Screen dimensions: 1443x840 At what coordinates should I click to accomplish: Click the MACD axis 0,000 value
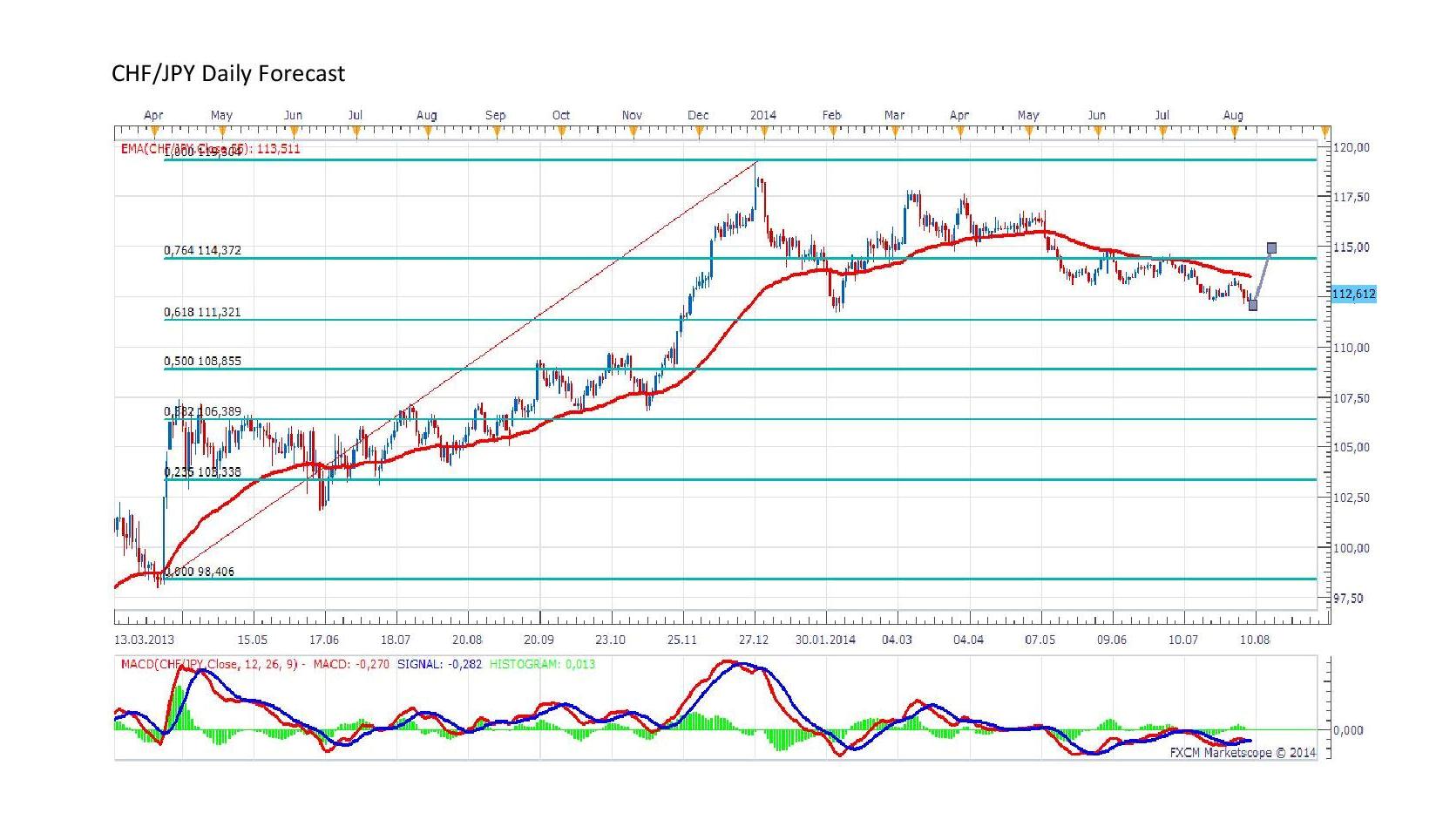tap(1349, 730)
